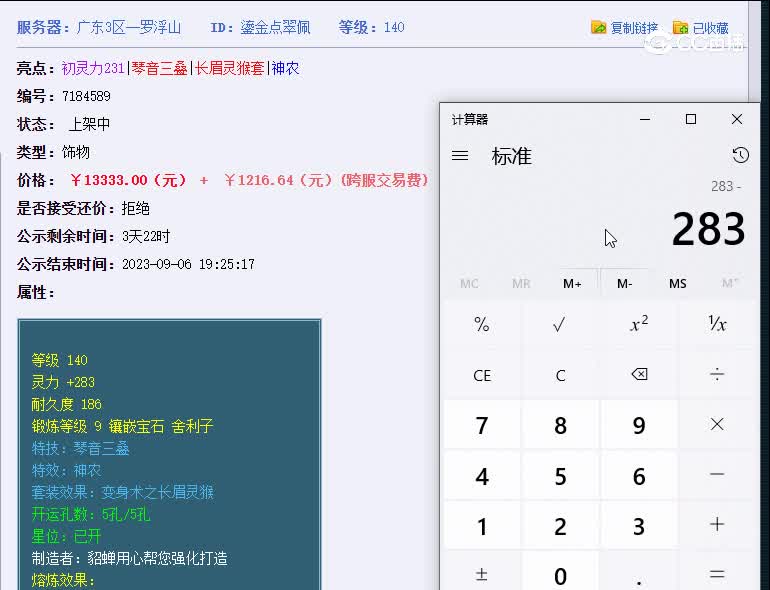770x590 pixels.
Task: Maximize the calculator window
Action: coord(691,119)
